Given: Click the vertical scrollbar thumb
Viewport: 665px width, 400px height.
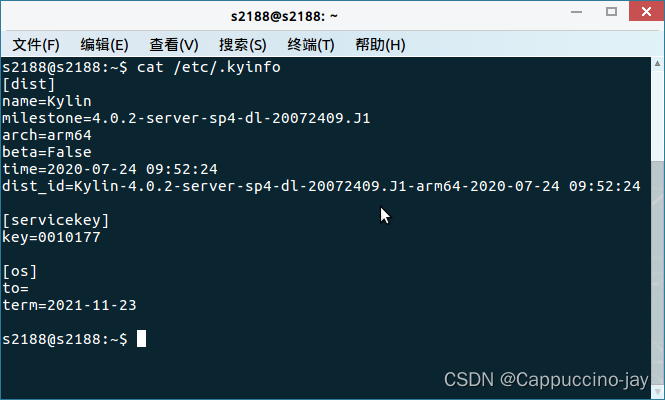Looking at the screenshot, I should pos(657,273).
